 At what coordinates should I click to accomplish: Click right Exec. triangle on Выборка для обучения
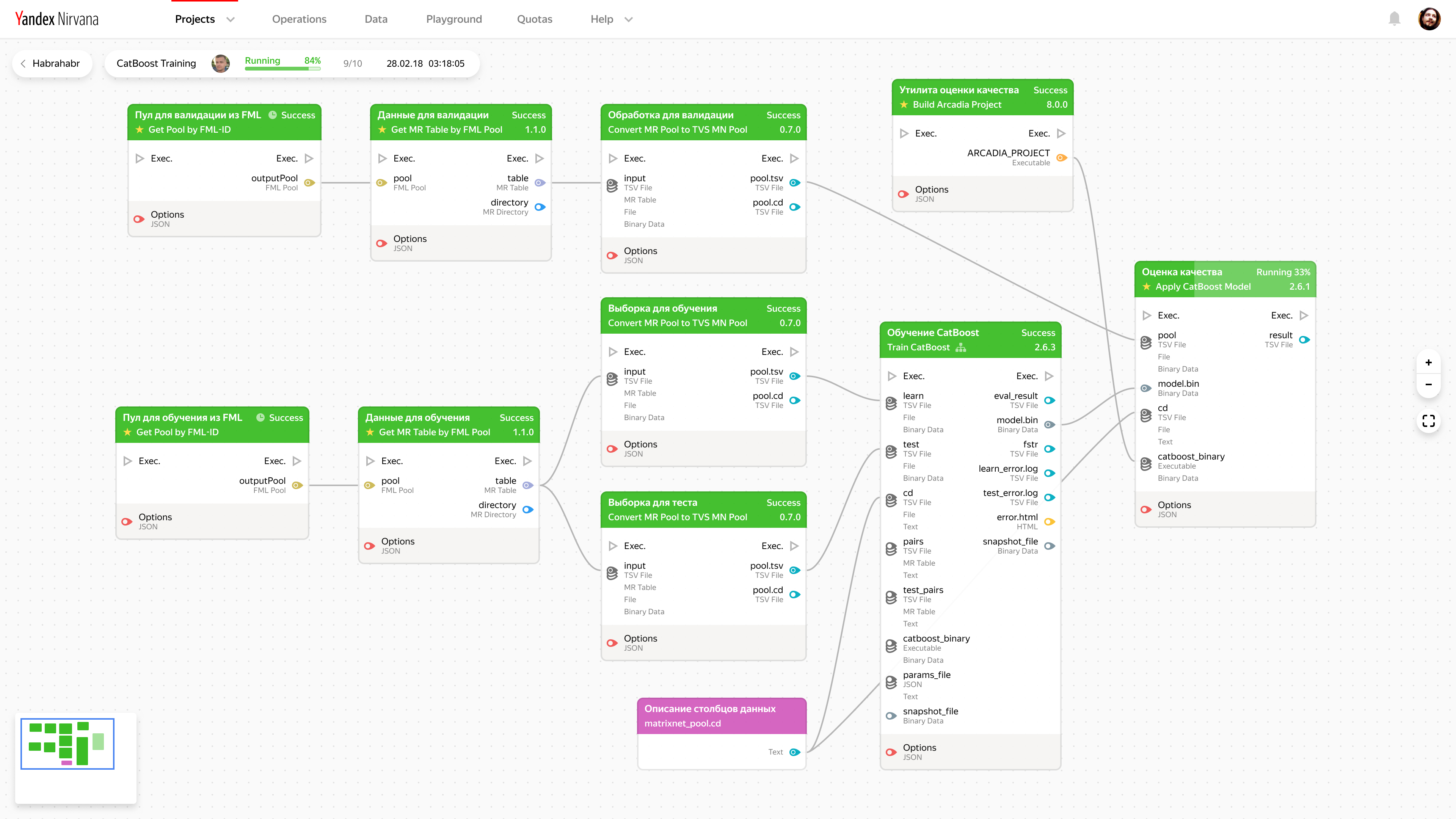coord(794,351)
